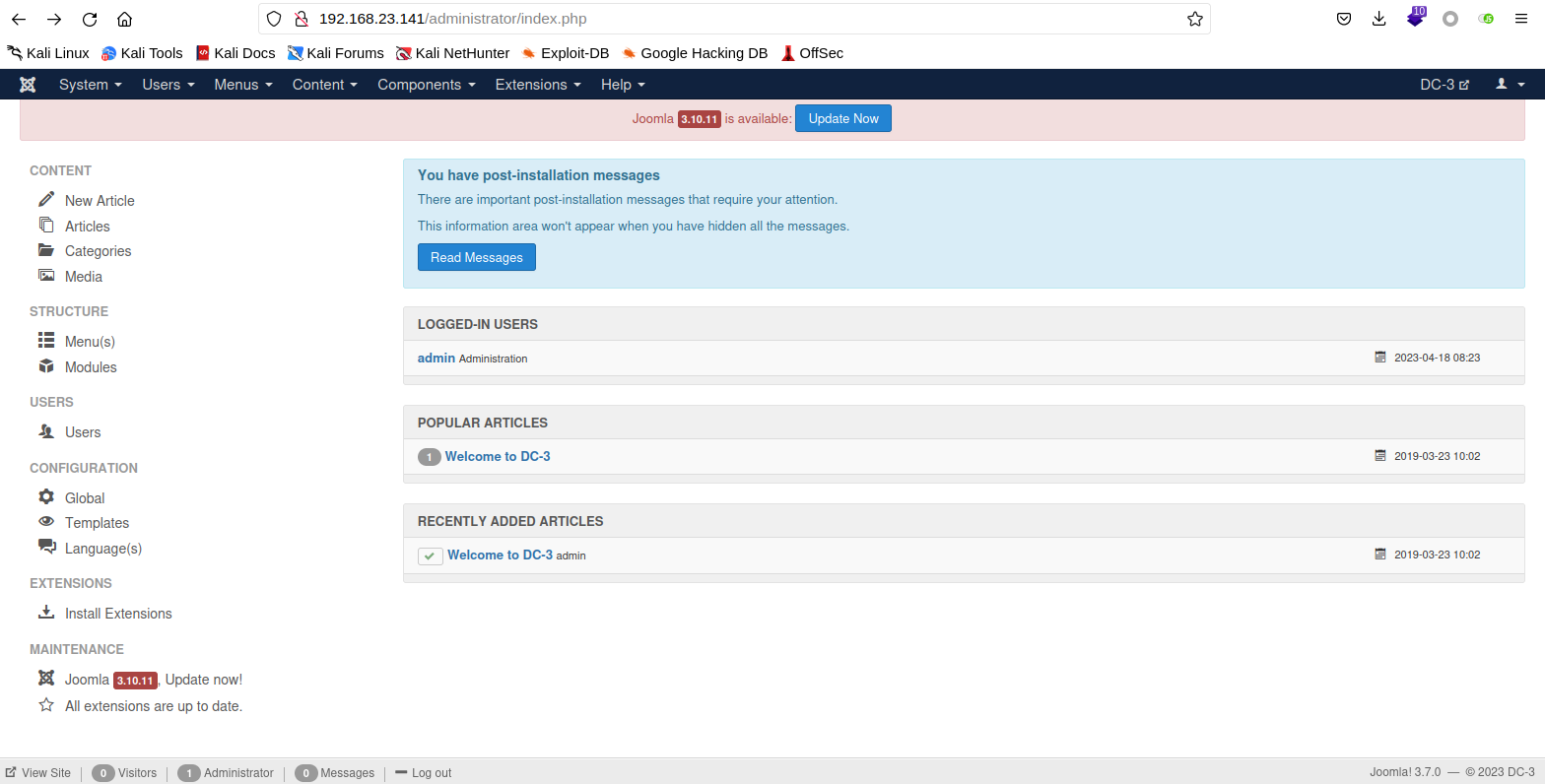Image resolution: width=1545 pixels, height=784 pixels.
Task: Open the Users dropdown in top menu
Action: 168,85
